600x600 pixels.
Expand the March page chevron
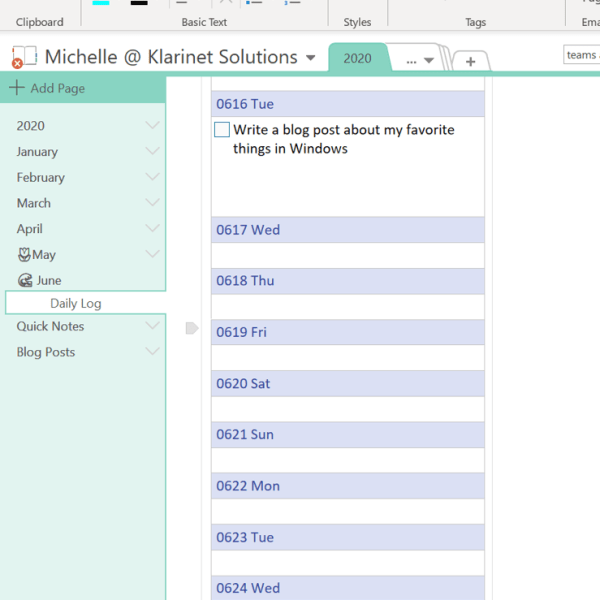pyautogui.click(x=152, y=202)
